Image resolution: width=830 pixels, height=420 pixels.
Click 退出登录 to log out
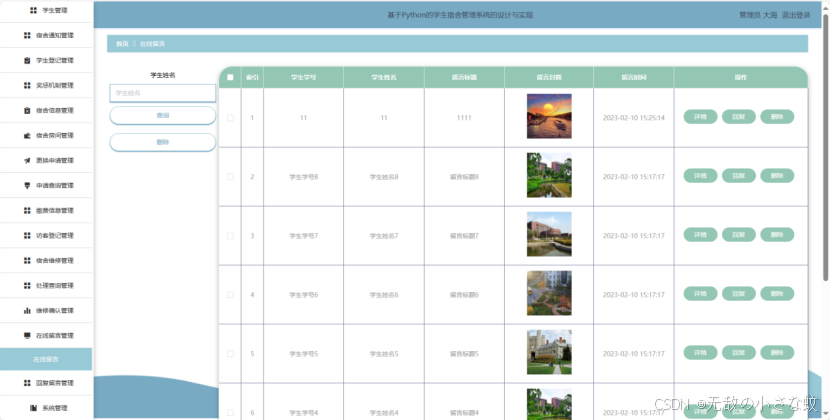[796, 15]
